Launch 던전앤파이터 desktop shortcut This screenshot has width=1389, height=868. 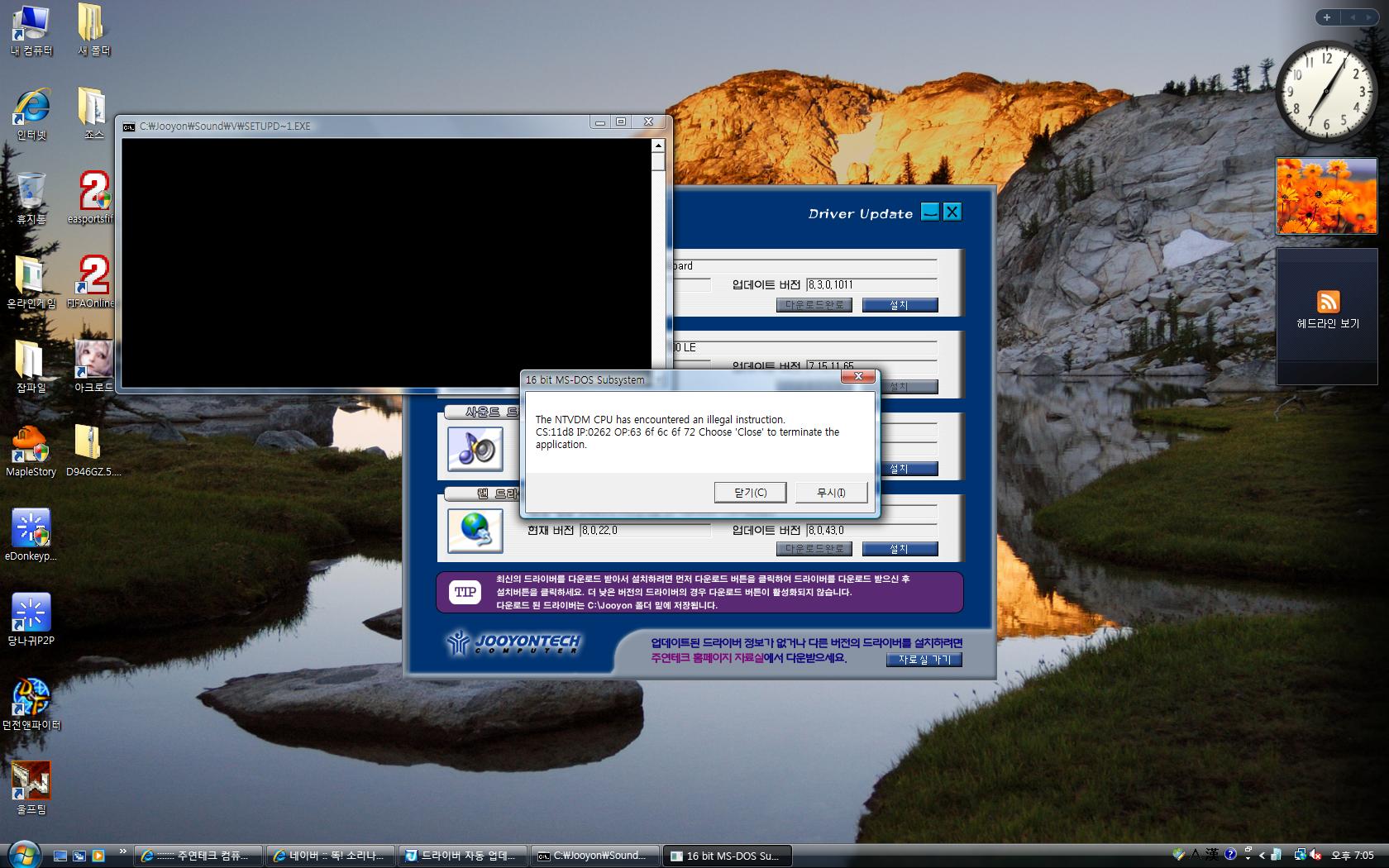pyautogui.click(x=31, y=699)
